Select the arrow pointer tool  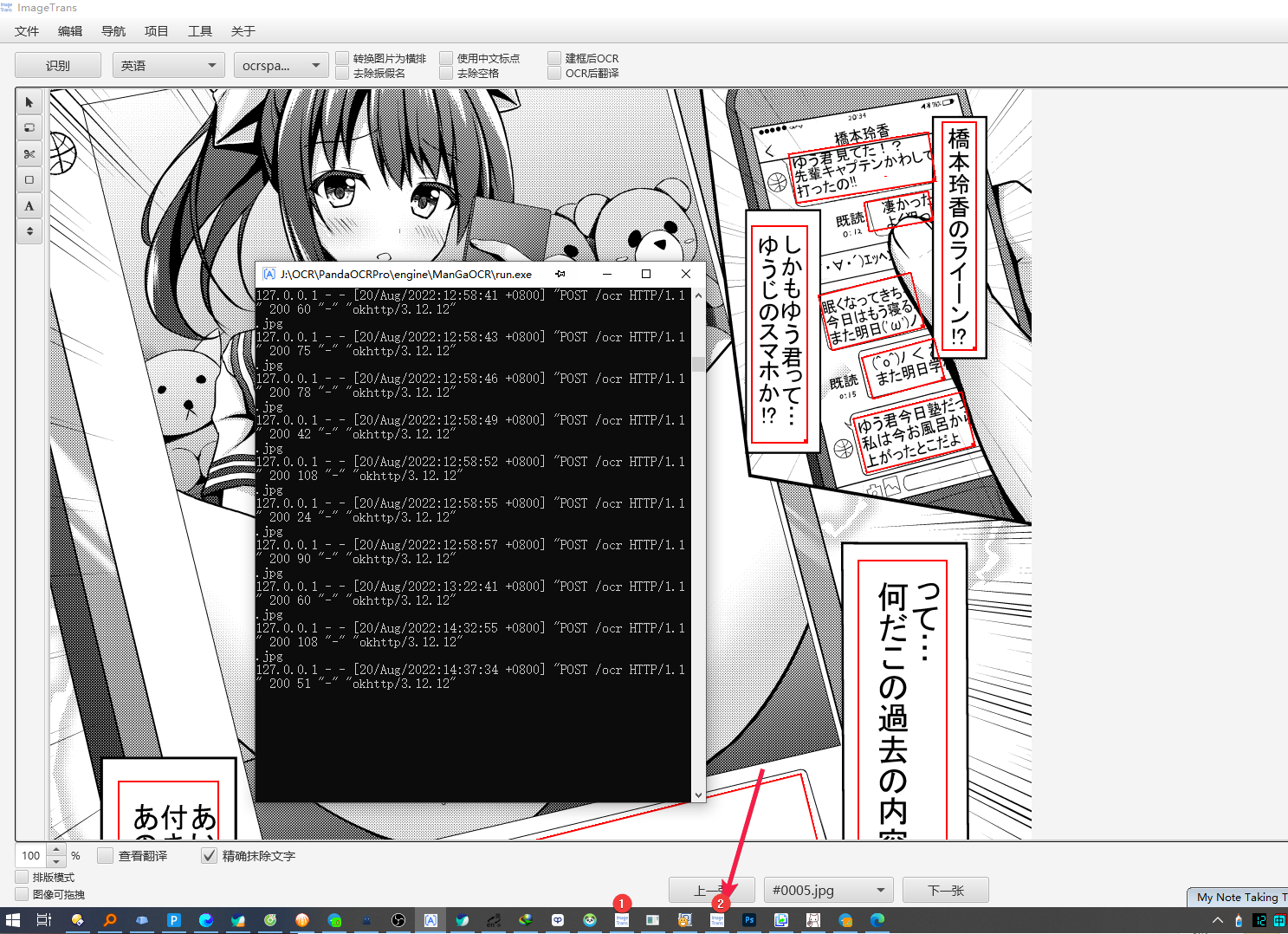29,102
